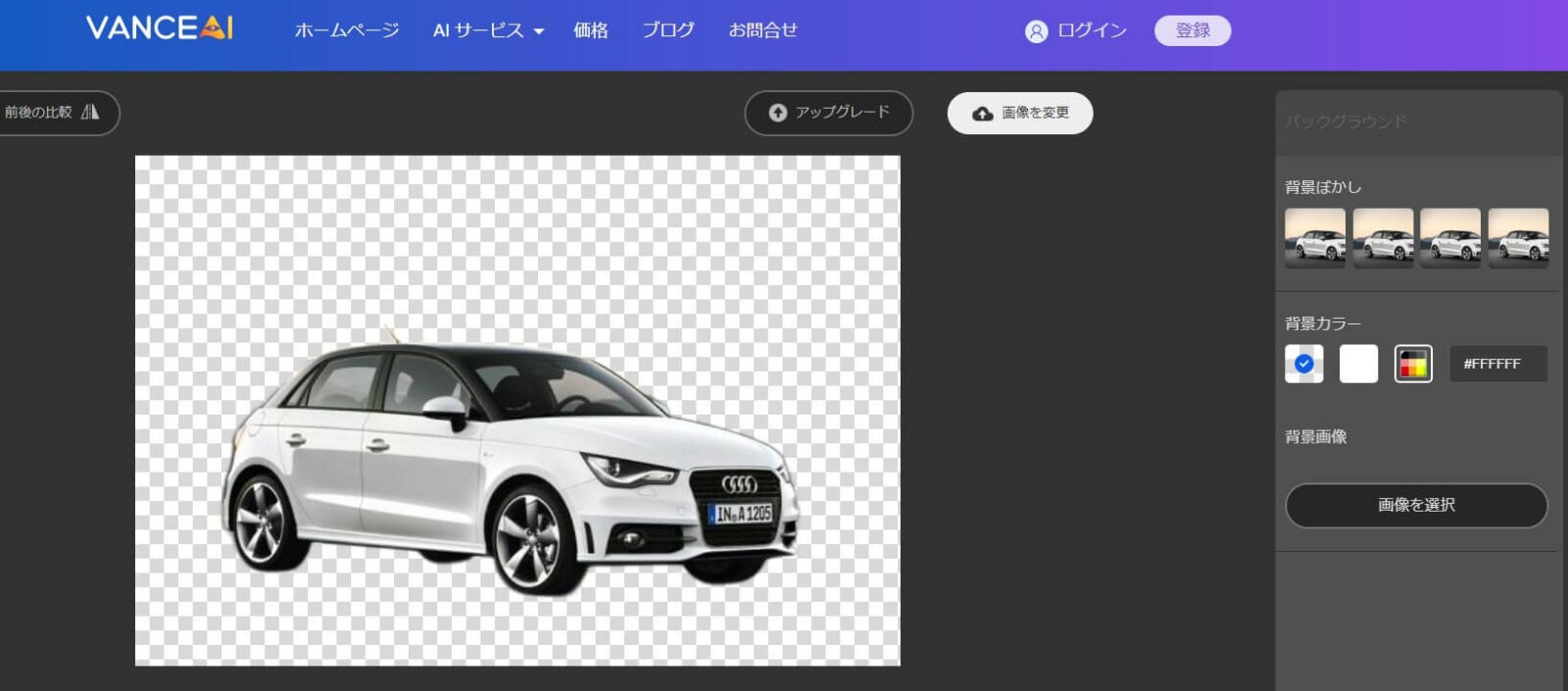Open the お問合せ contact page
Image resolution: width=1568 pixels, height=691 pixels.
coord(762,30)
